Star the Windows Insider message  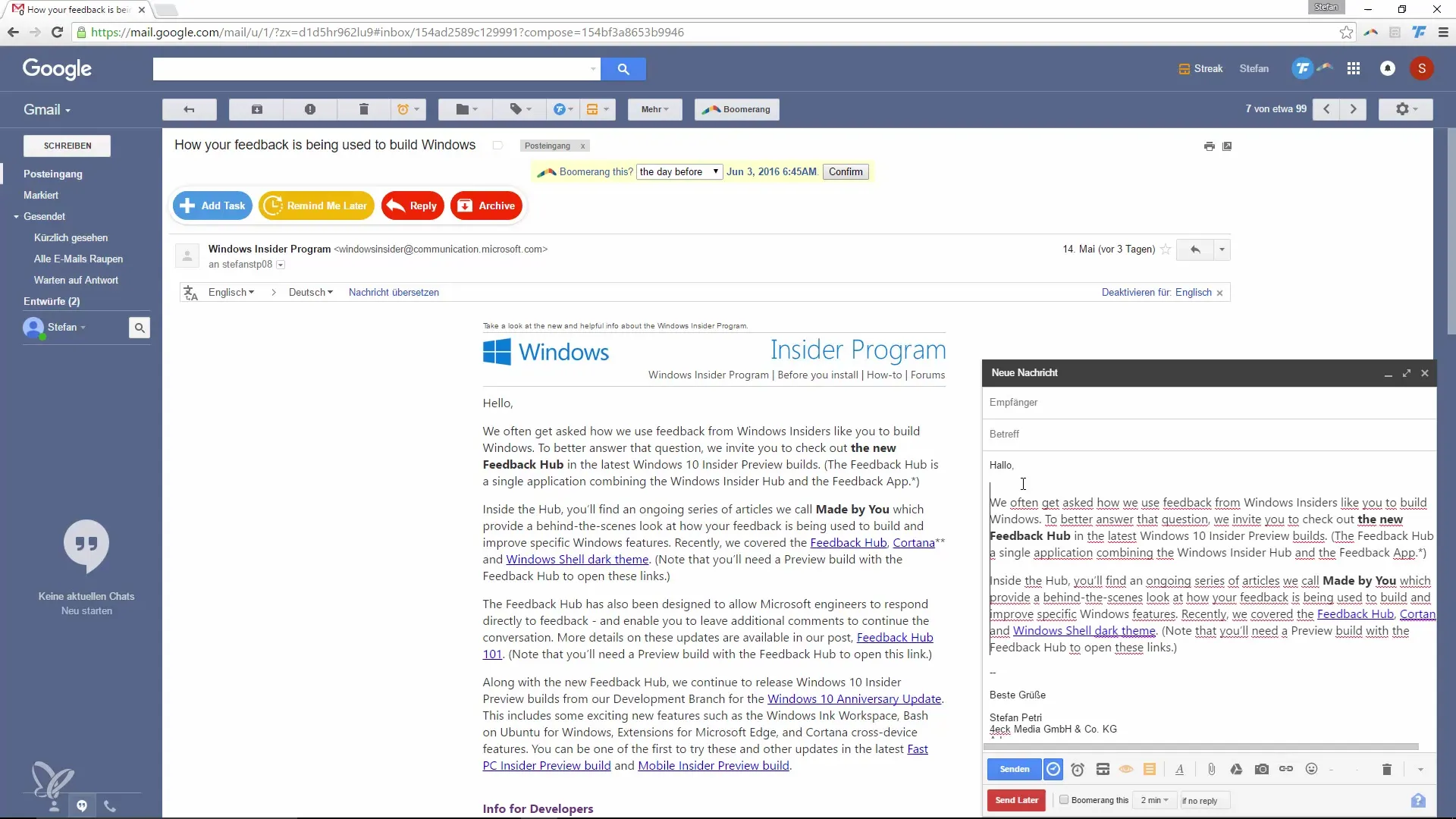(1166, 249)
